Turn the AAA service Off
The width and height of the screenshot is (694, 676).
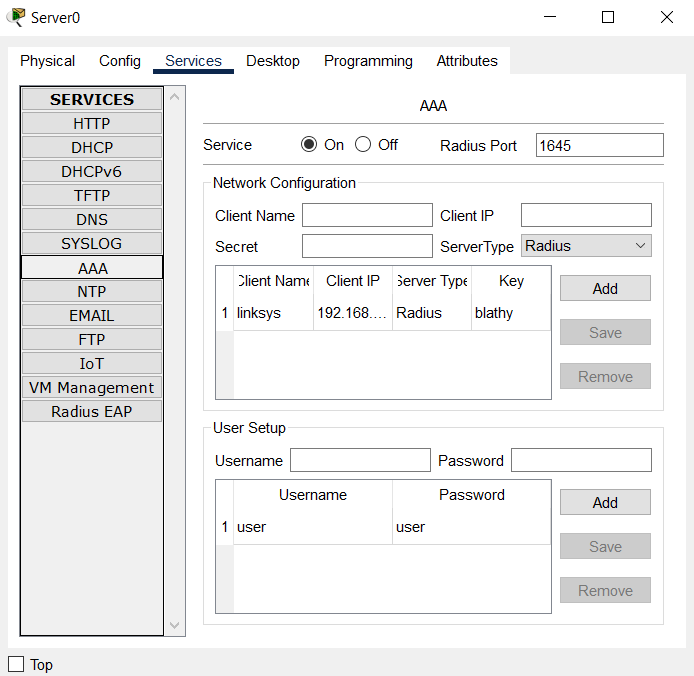point(363,145)
